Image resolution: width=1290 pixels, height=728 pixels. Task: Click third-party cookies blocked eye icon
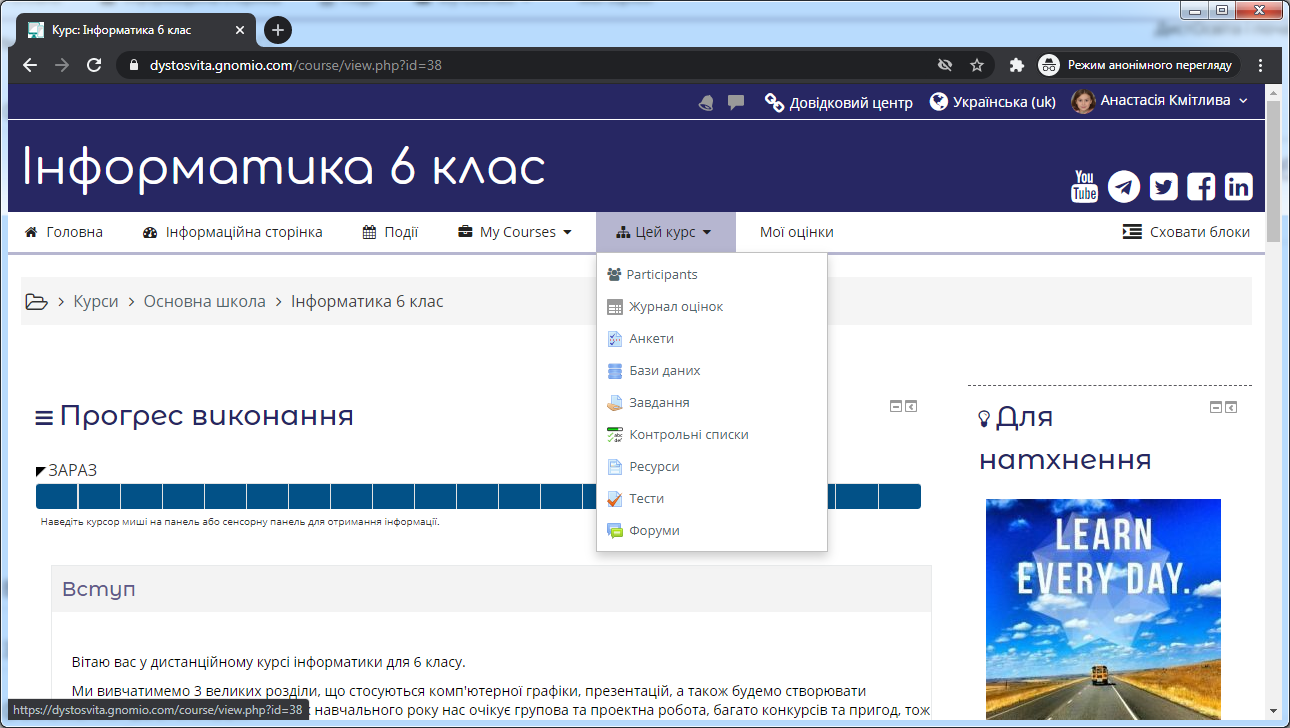tap(945, 65)
